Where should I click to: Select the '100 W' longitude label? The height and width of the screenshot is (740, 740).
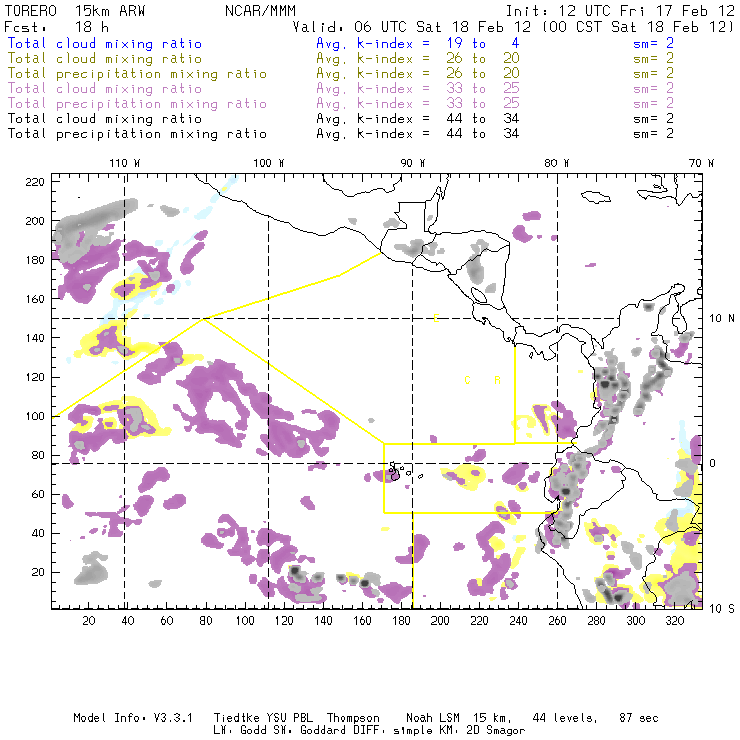(269, 163)
